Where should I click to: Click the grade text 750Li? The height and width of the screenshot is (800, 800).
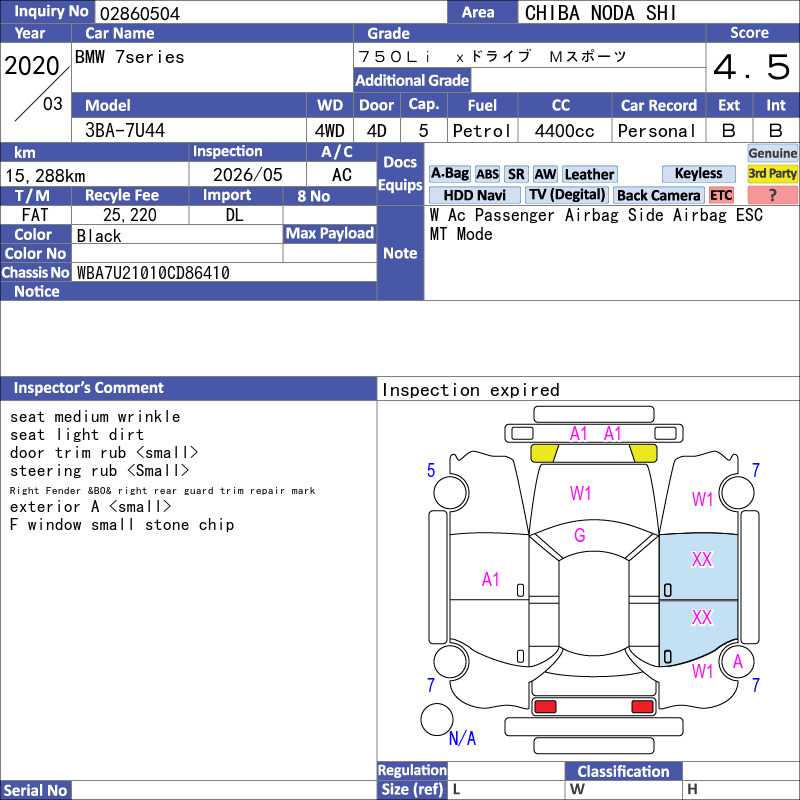(x=394, y=56)
